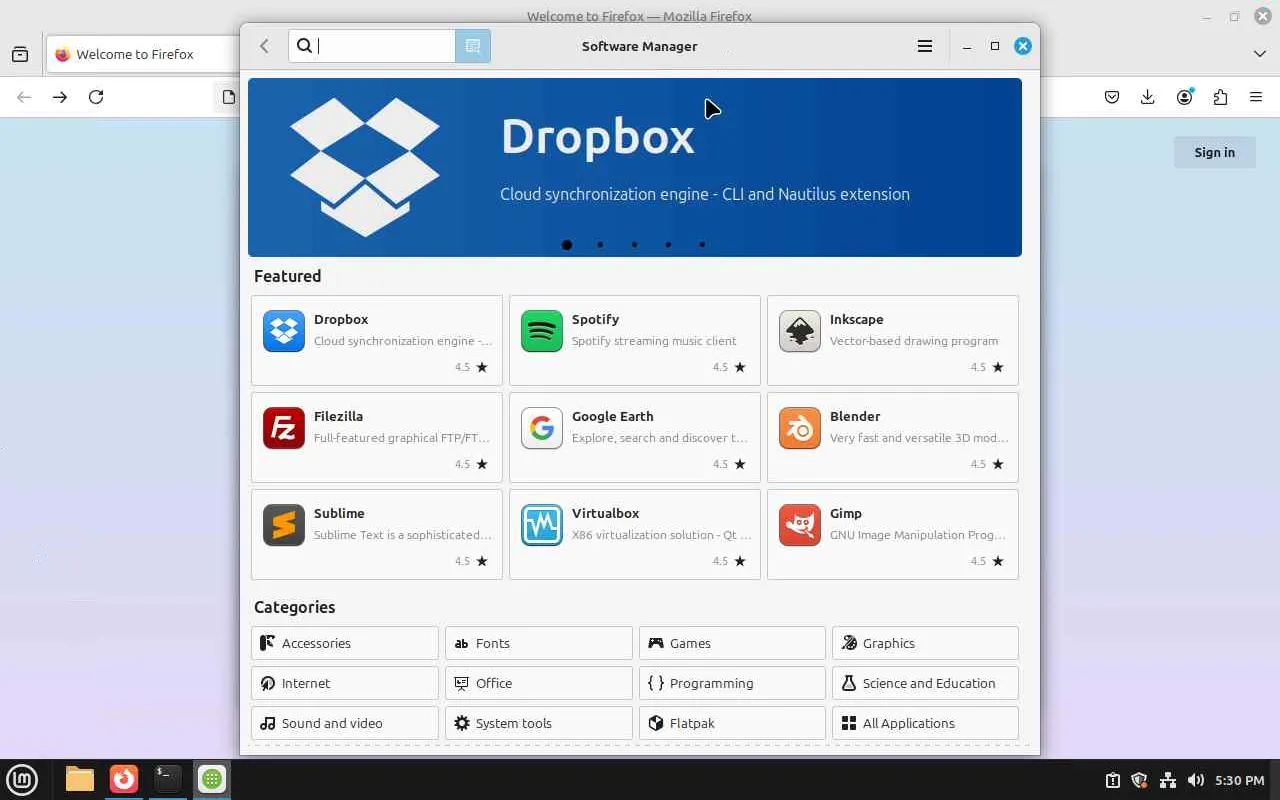This screenshot has width=1280, height=800.
Task: Select the fourth banner carousel dot
Action: 668,244
